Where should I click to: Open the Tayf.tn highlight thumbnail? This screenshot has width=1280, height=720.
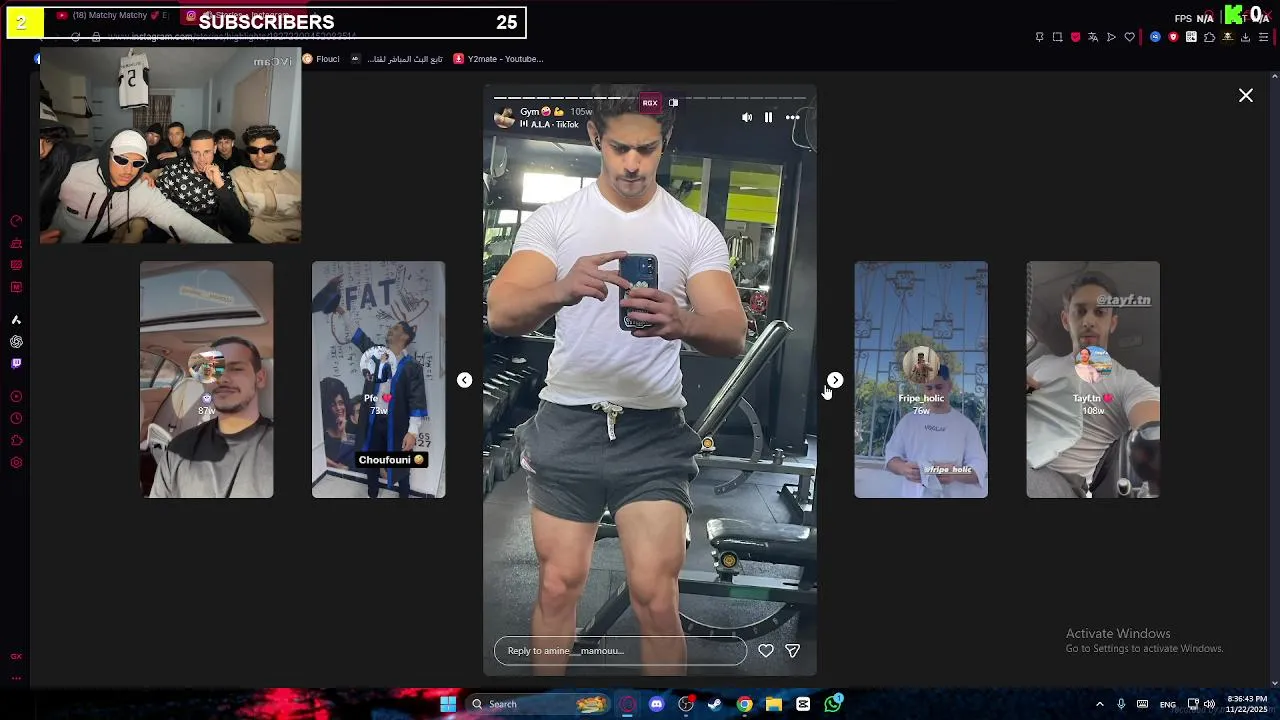tap(1093, 380)
